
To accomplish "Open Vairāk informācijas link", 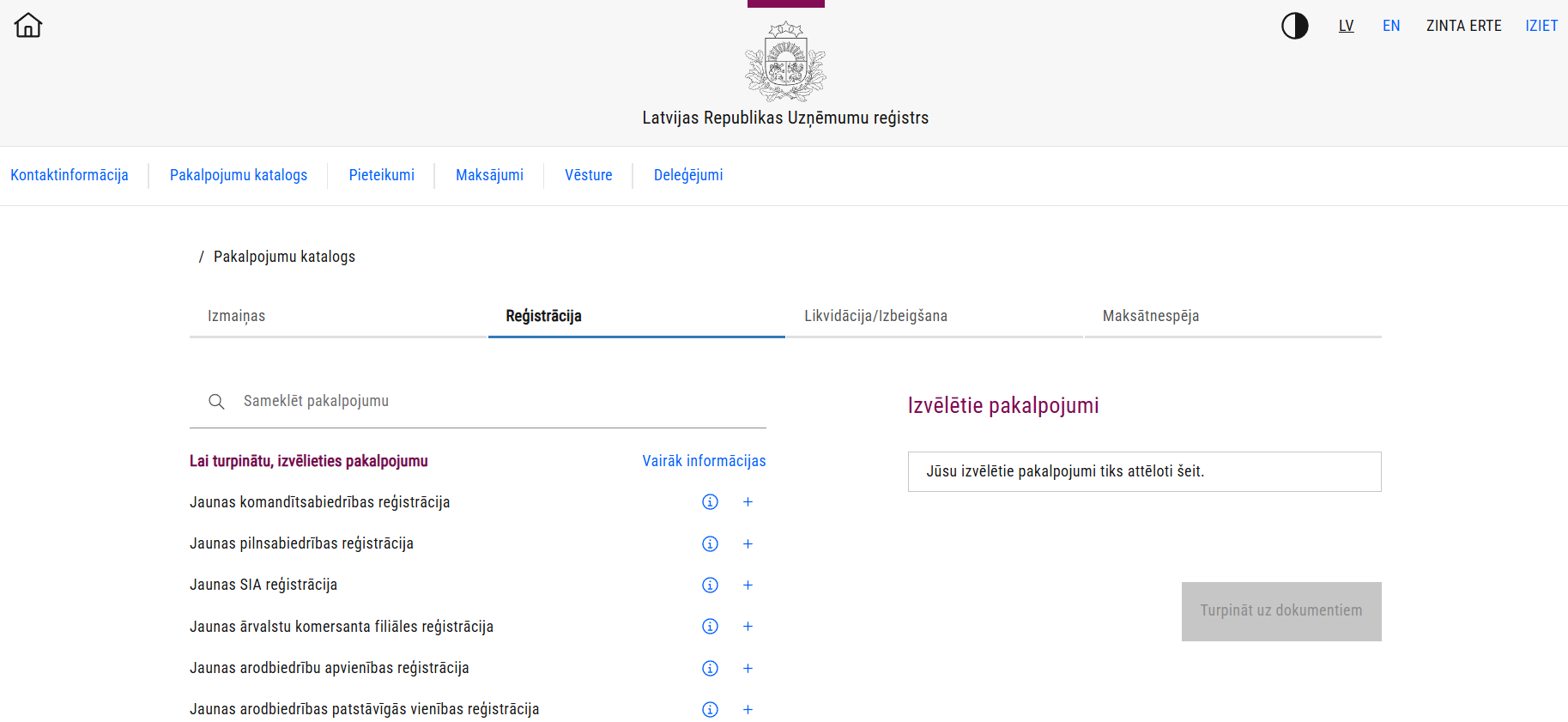I will (704, 461).
